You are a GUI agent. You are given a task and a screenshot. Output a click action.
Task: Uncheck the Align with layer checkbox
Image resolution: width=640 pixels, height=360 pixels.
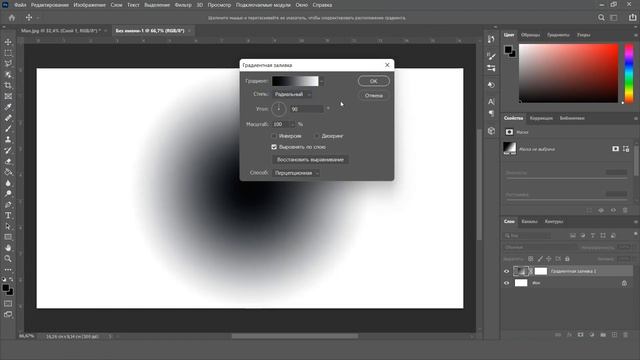[274, 147]
